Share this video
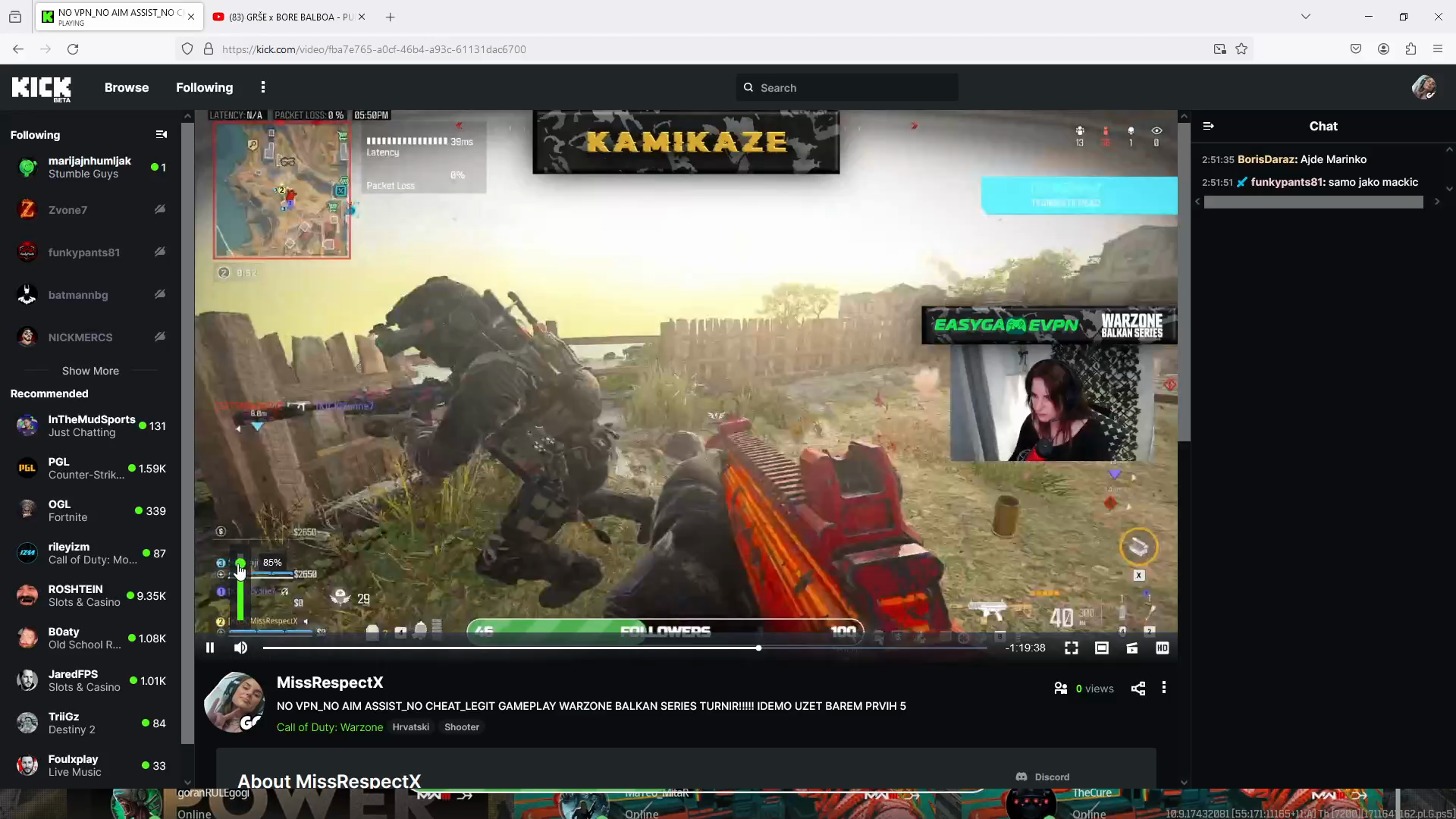The height and width of the screenshot is (819, 1456). (x=1138, y=688)
